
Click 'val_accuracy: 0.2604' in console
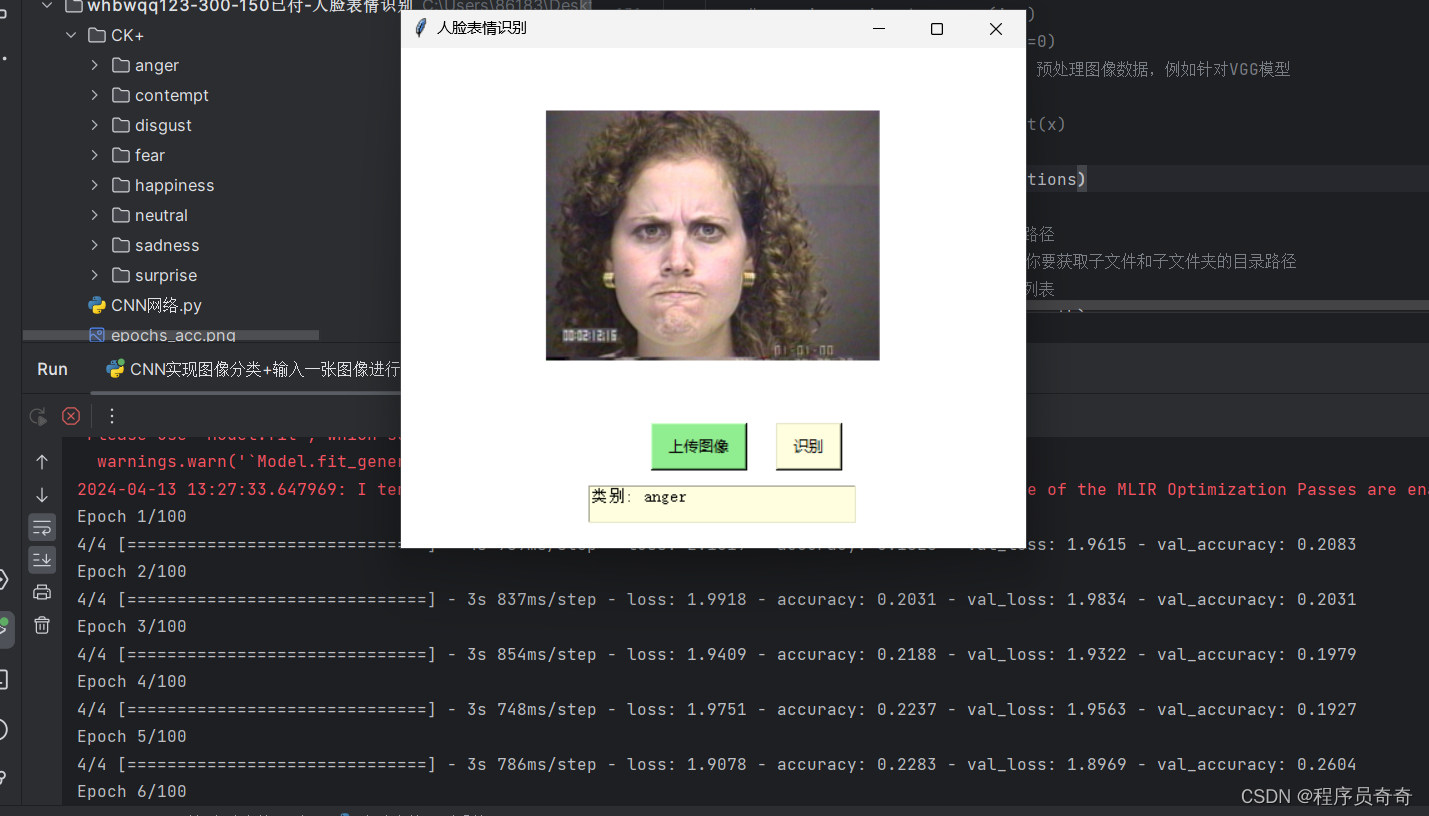point(1256,765)
